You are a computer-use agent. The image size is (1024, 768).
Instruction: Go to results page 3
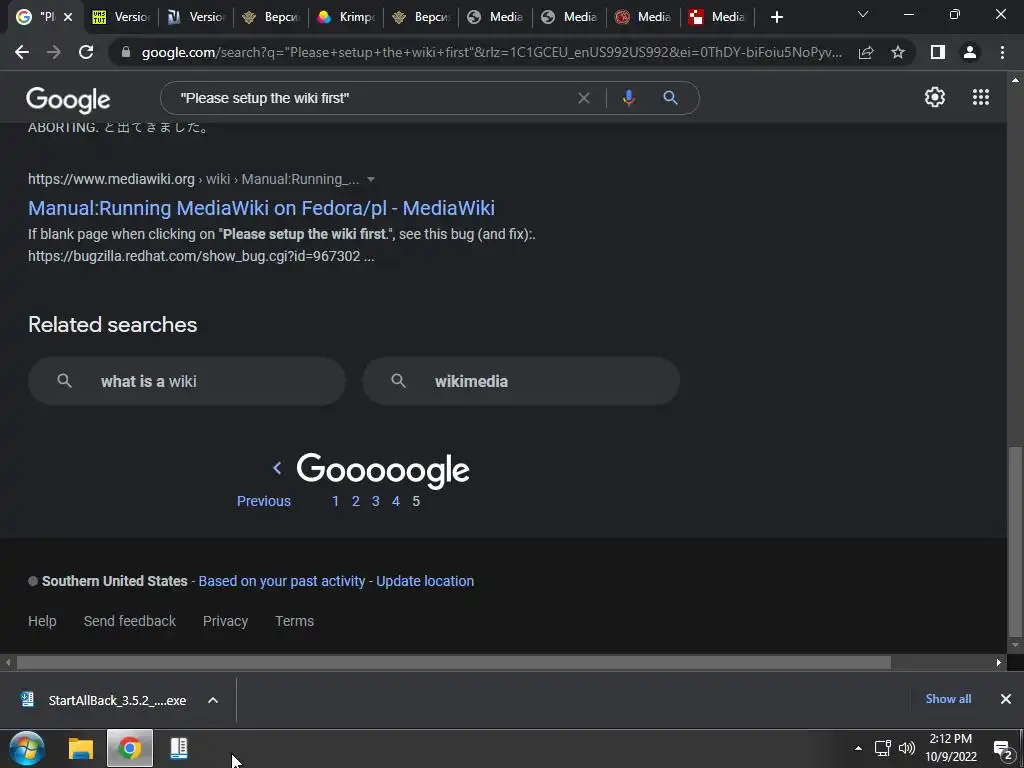tap(376, 502)
